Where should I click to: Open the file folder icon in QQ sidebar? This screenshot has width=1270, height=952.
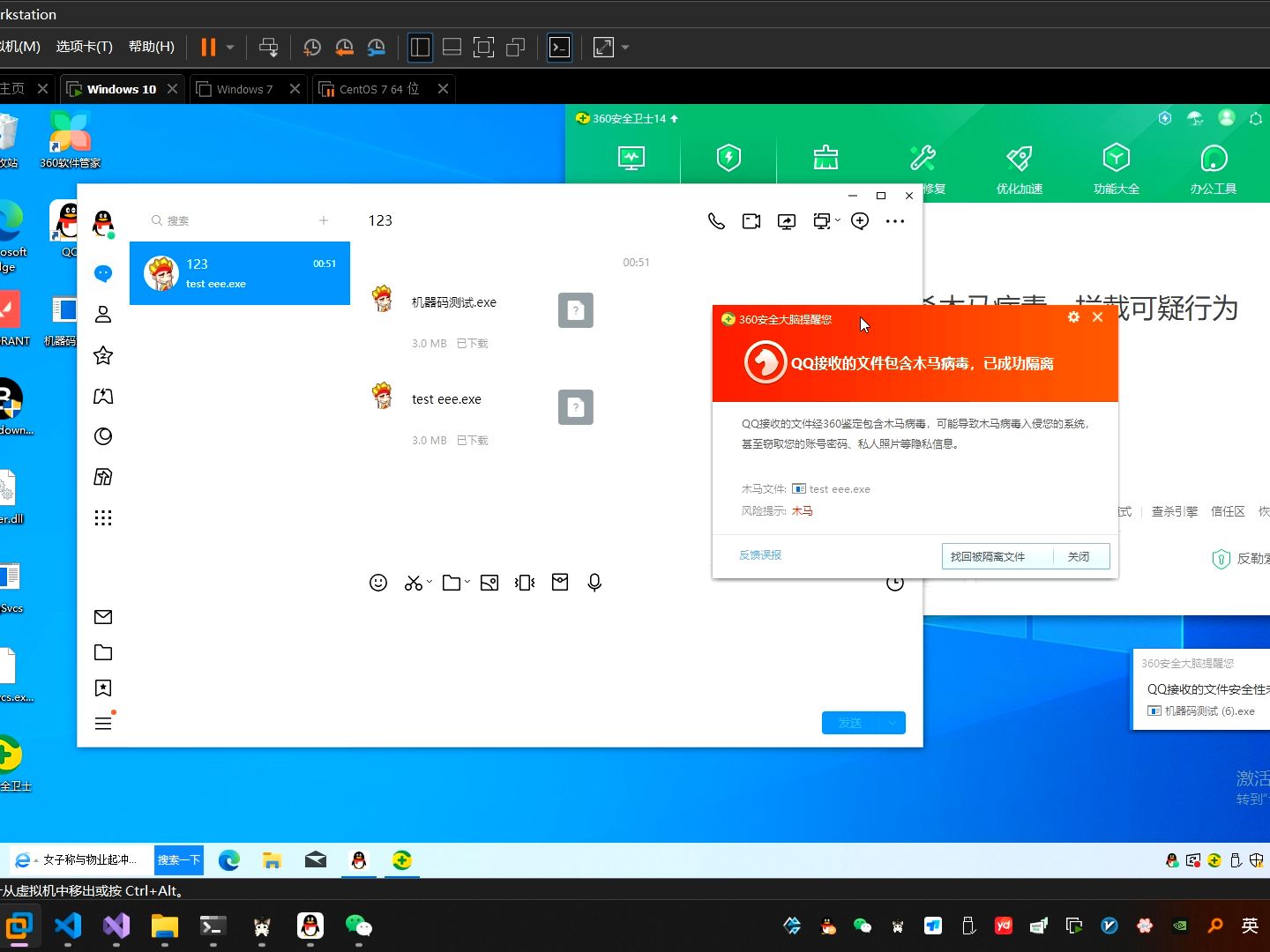103,652
